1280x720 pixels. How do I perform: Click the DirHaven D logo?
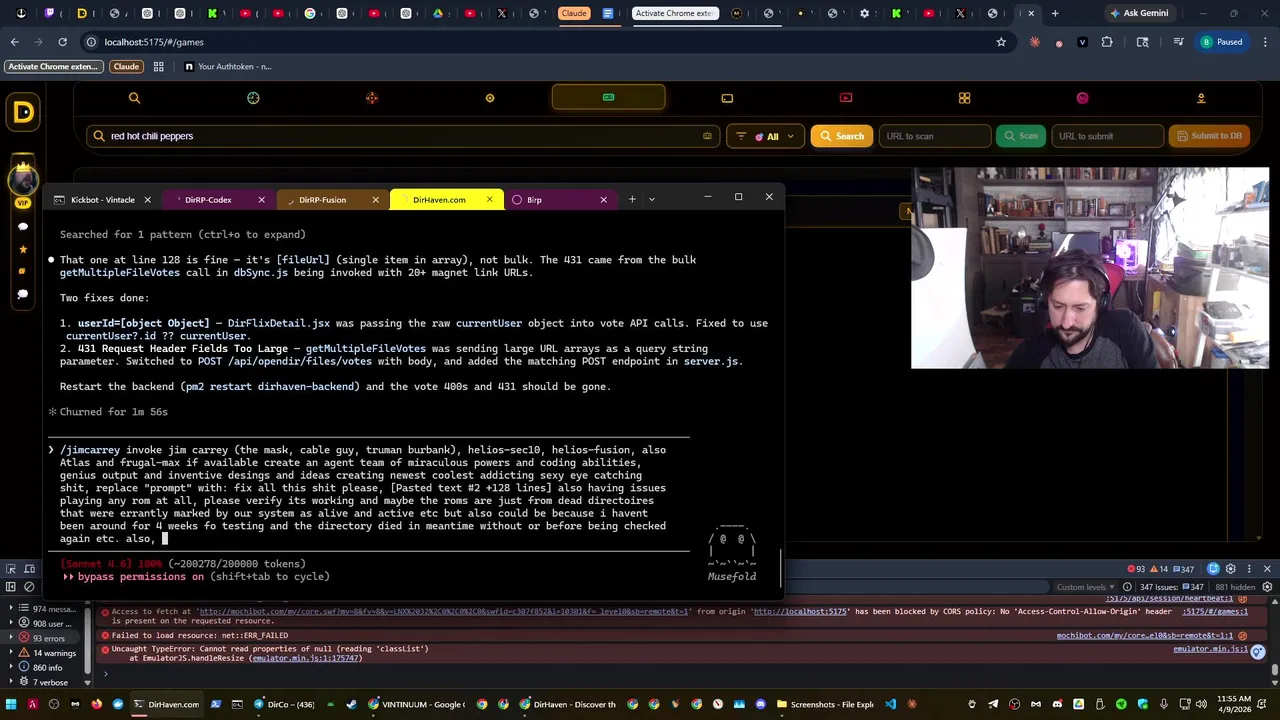click(x=23, y=112)
